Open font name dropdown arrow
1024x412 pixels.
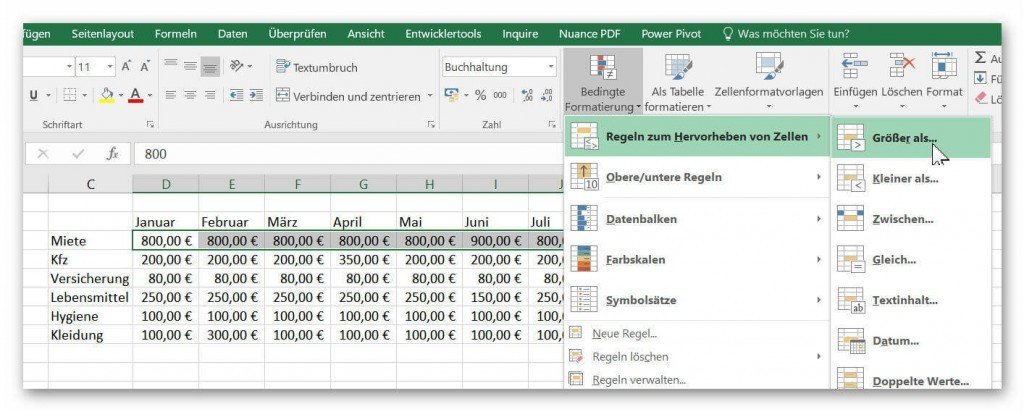click(x=70, y=67)
